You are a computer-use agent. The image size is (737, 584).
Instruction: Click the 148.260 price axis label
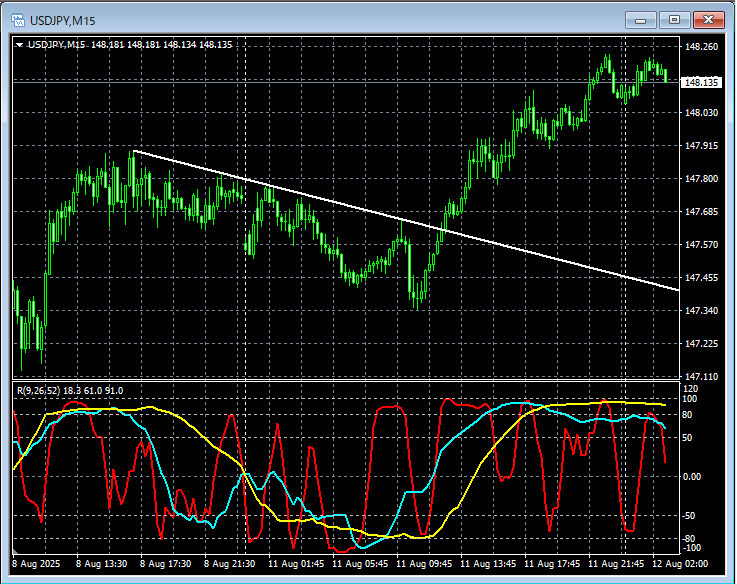pos(701,47)
